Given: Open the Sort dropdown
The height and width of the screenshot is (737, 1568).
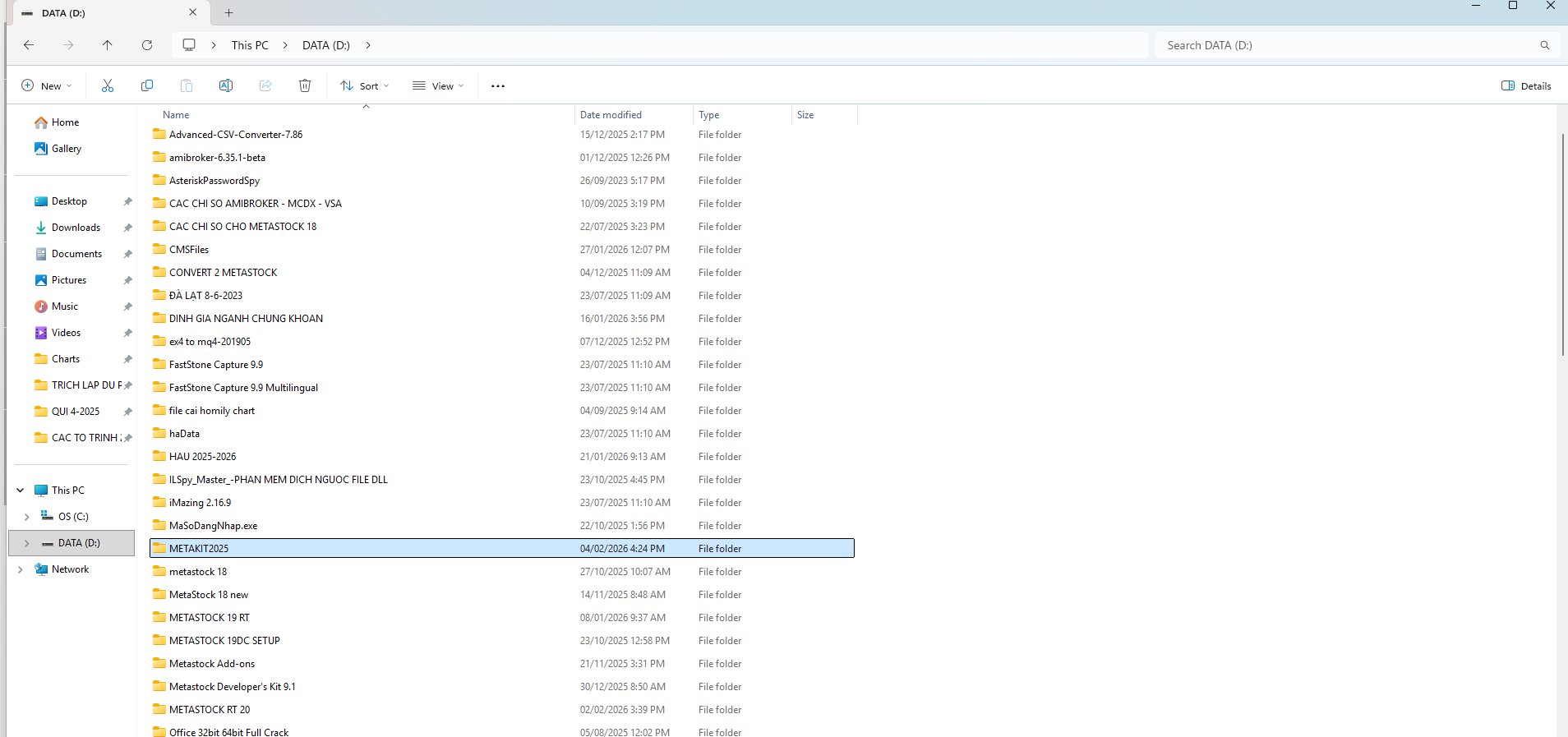Looking at the screenshot, I should coord(365,85).
